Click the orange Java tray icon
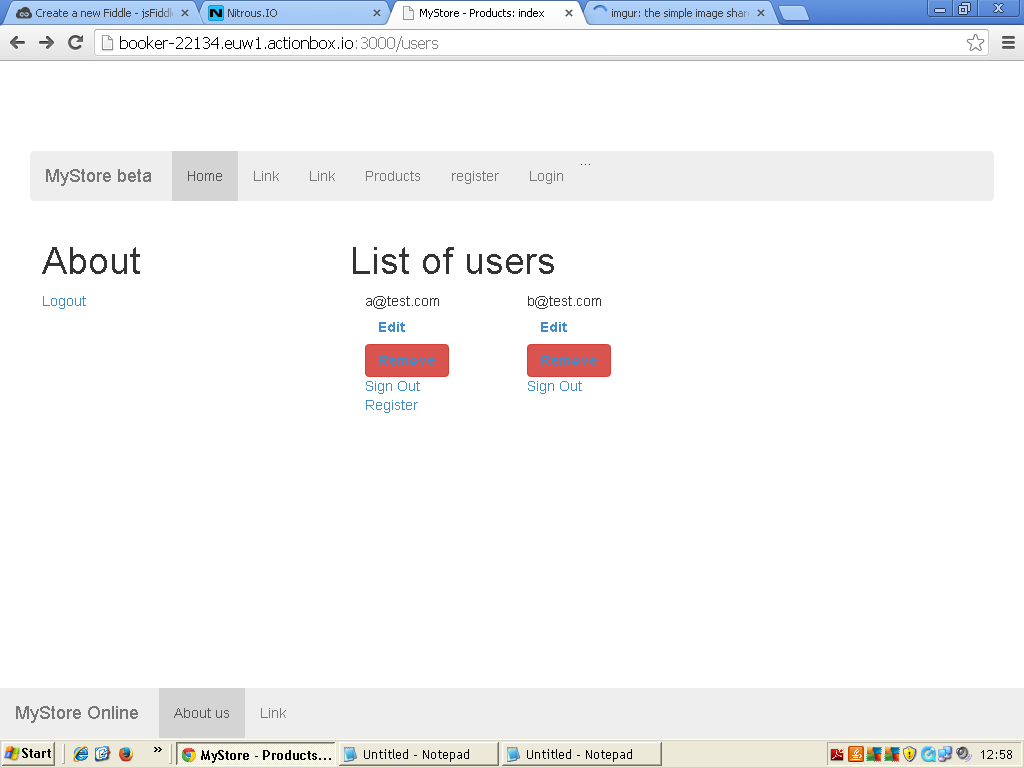 coord(856,754)
